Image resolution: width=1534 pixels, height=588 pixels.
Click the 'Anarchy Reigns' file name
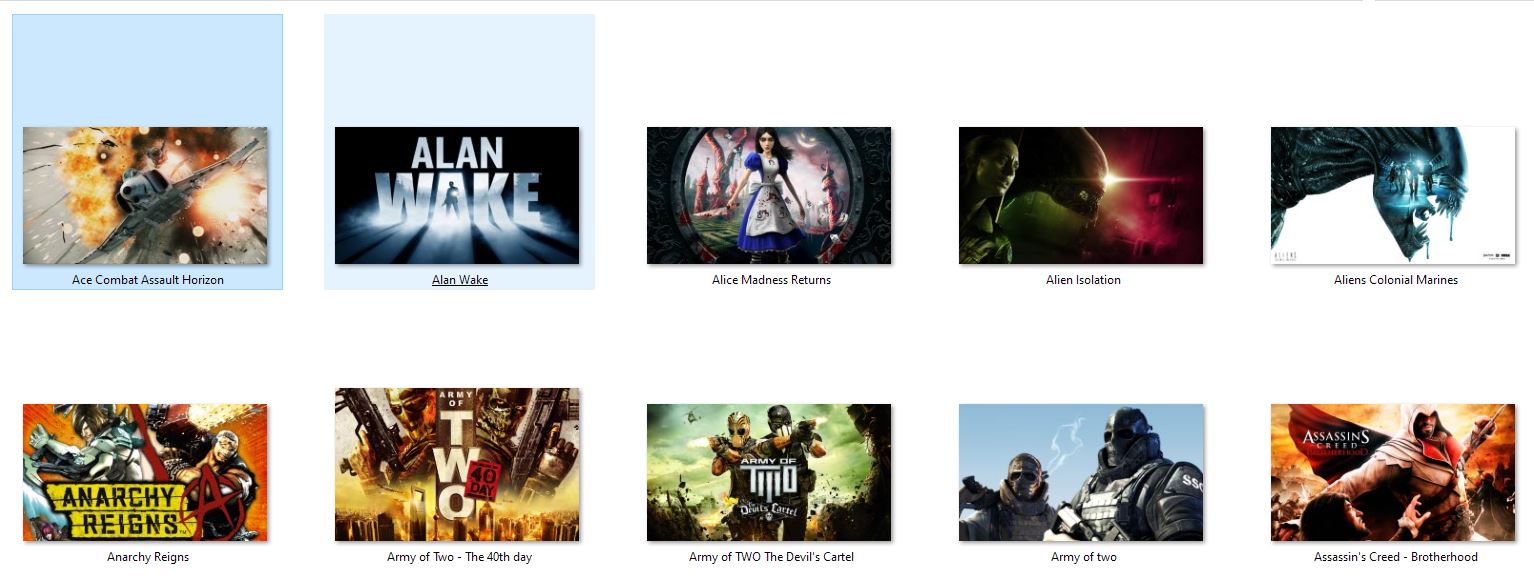pyautogui.click(x=148, y=557)
